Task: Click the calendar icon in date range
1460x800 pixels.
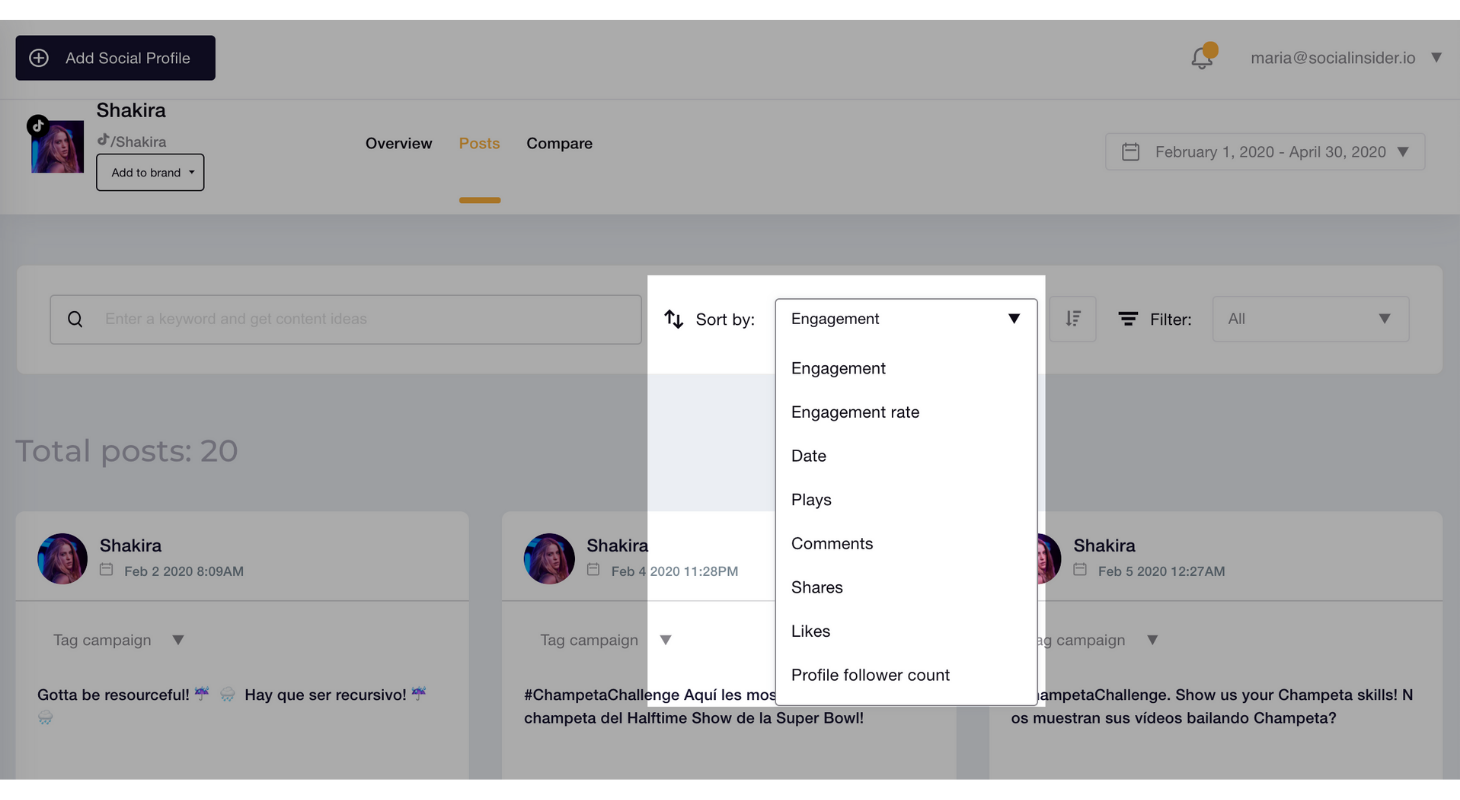Action: tap(1131, 152)
